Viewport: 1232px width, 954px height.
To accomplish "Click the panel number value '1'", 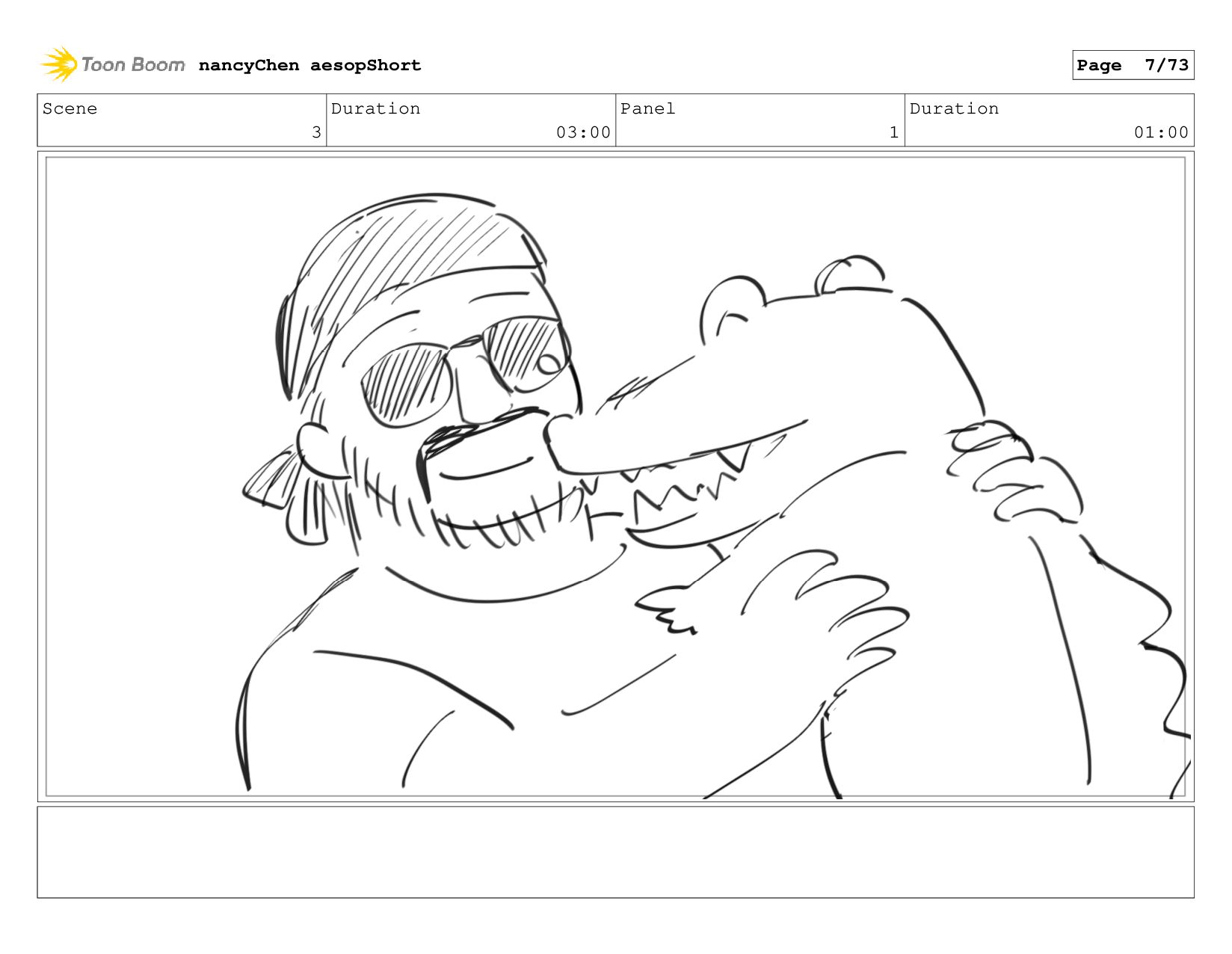I will (x=893, y=132).
